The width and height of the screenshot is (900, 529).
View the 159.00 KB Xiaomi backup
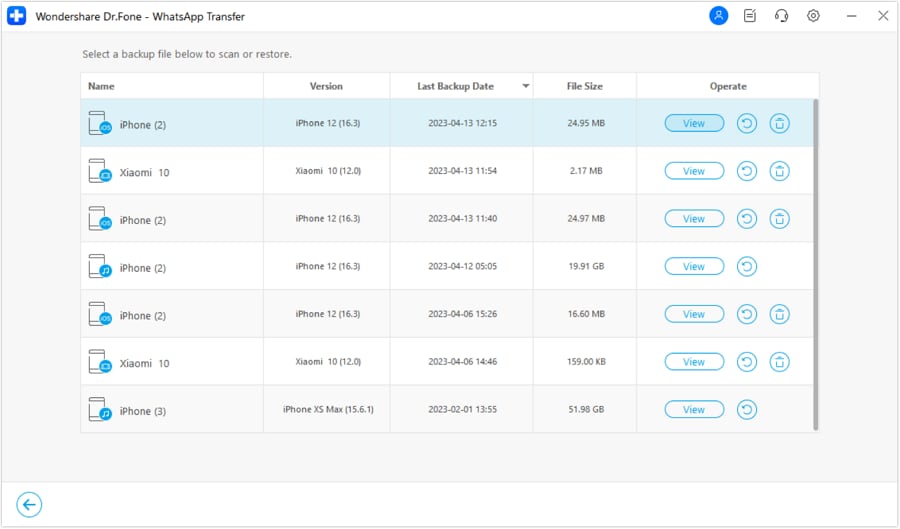(x=694, y=361)
